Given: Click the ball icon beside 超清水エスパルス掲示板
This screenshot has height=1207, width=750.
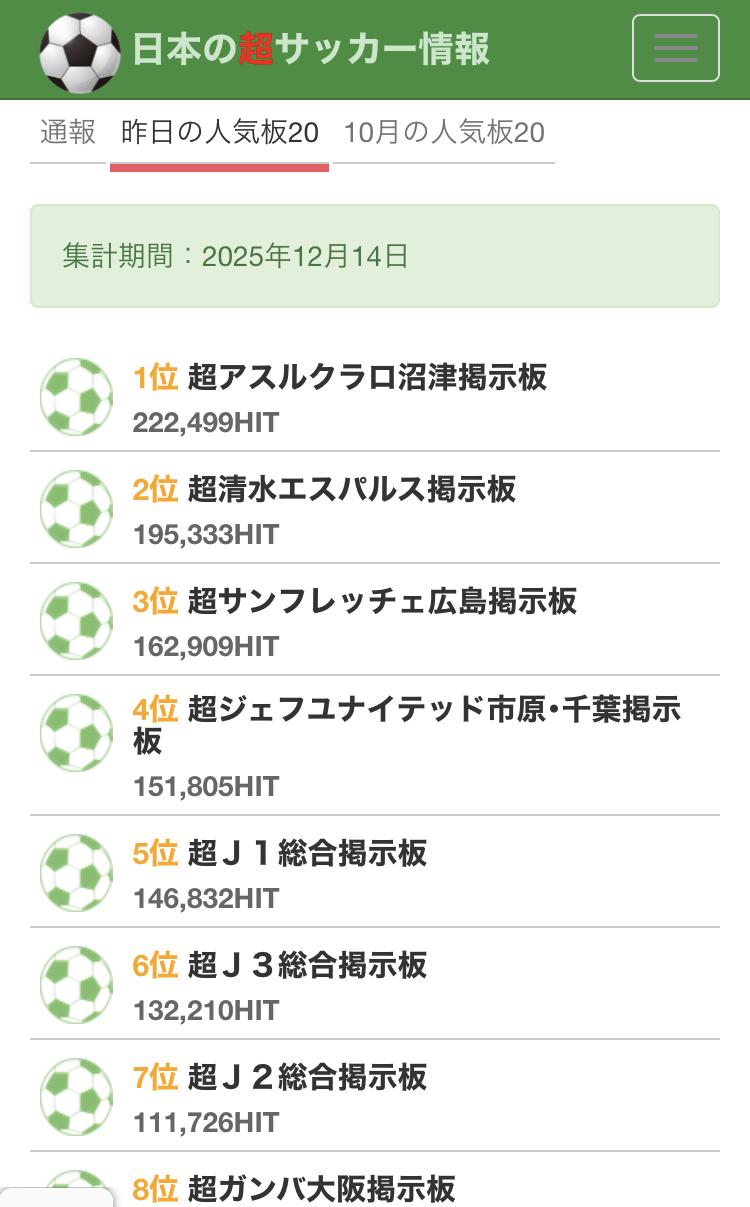Looking at the screenshot, I should (76, 509).
